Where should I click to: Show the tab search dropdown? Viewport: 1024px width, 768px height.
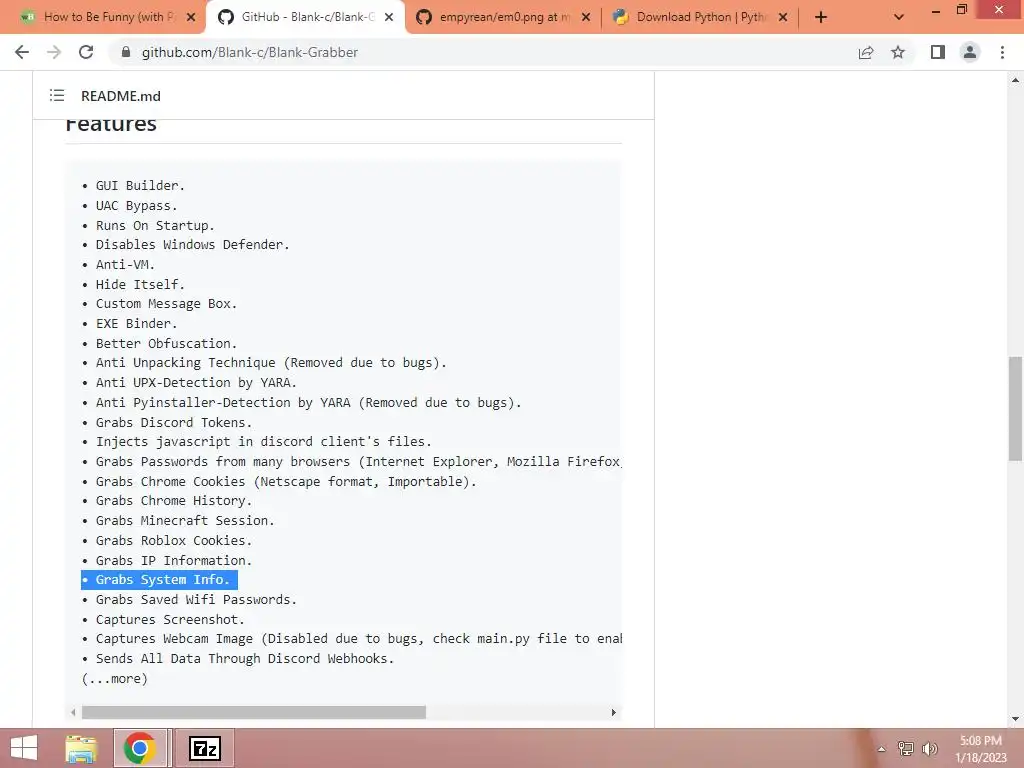click(x=899, y=17)
